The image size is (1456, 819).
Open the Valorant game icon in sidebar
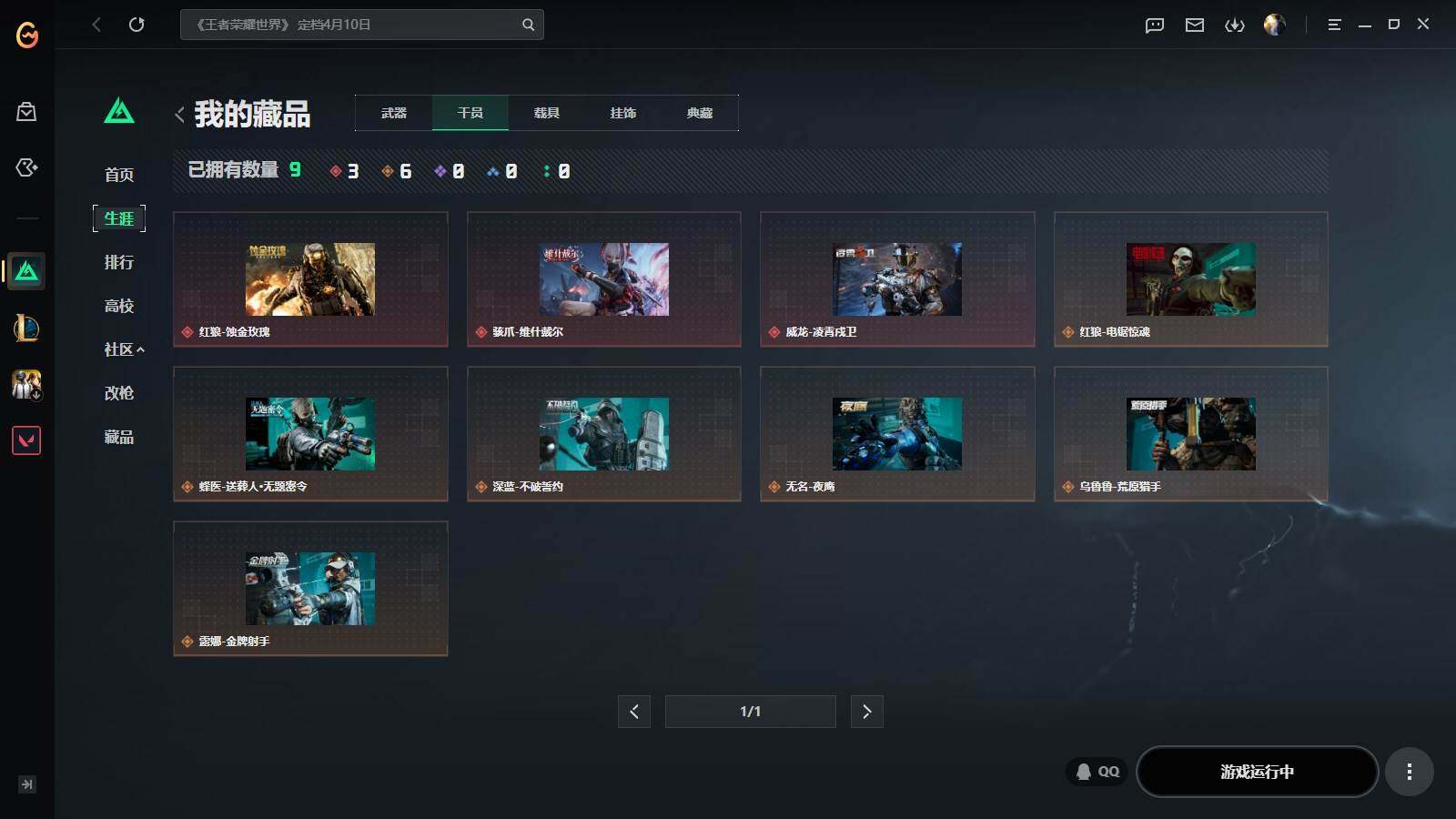pyautogui.click(x=26, y=440)
